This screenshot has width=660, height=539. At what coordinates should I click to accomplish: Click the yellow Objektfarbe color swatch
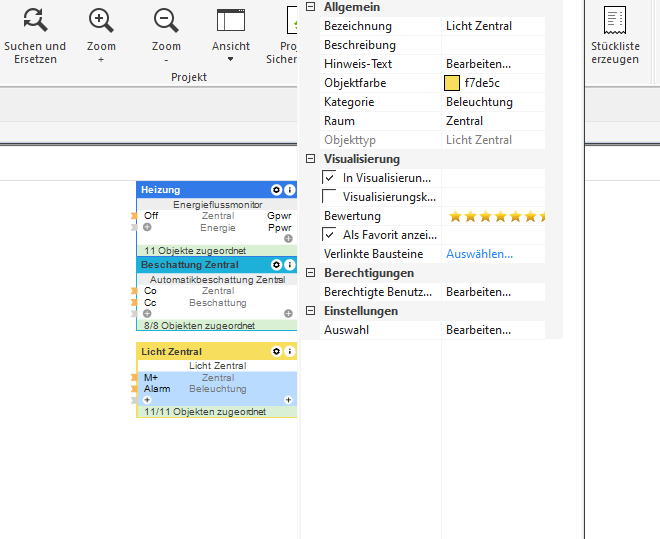452,83
